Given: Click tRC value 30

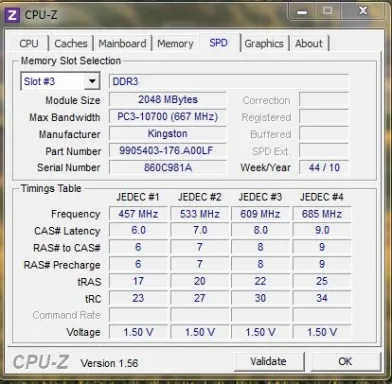Looking at the screenshot, I should [x=260, y=298].
